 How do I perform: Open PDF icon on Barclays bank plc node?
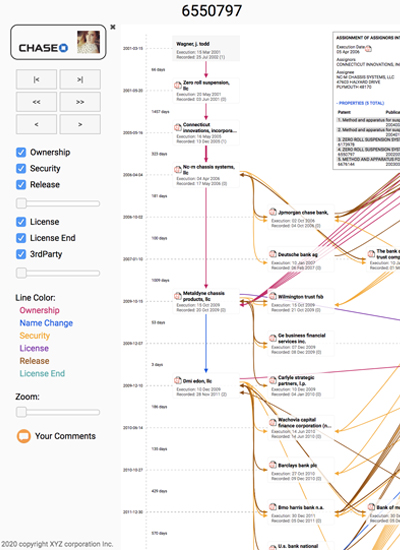tap(273, 465)
